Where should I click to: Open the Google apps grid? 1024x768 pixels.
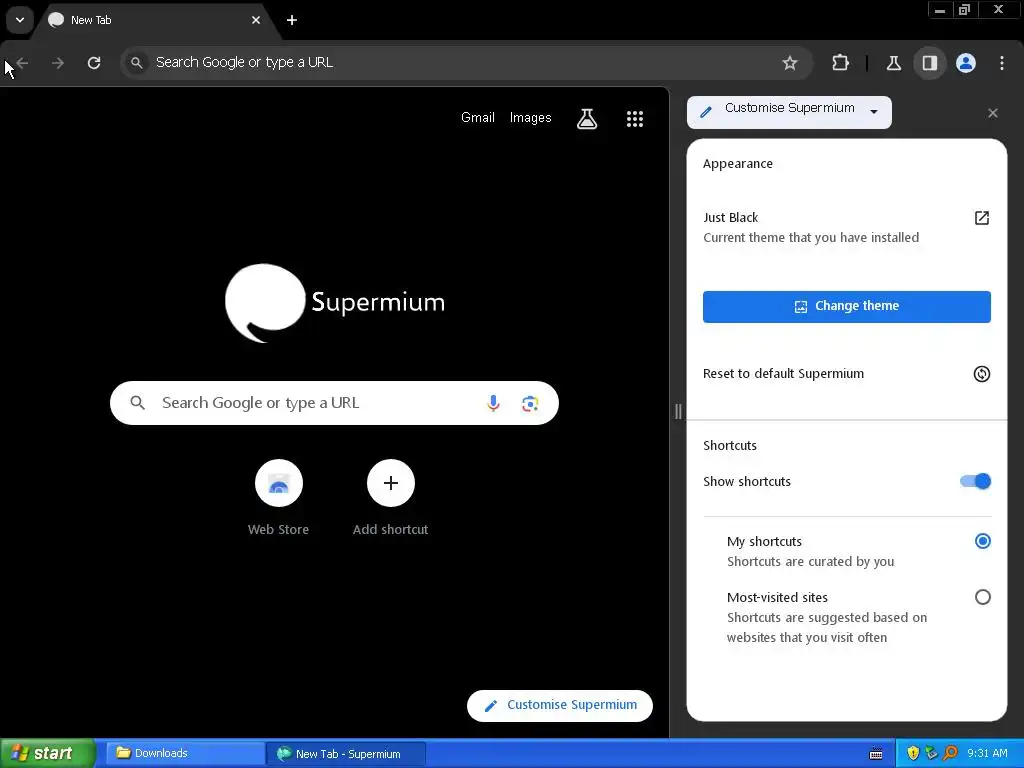click(x=635, y=118)
